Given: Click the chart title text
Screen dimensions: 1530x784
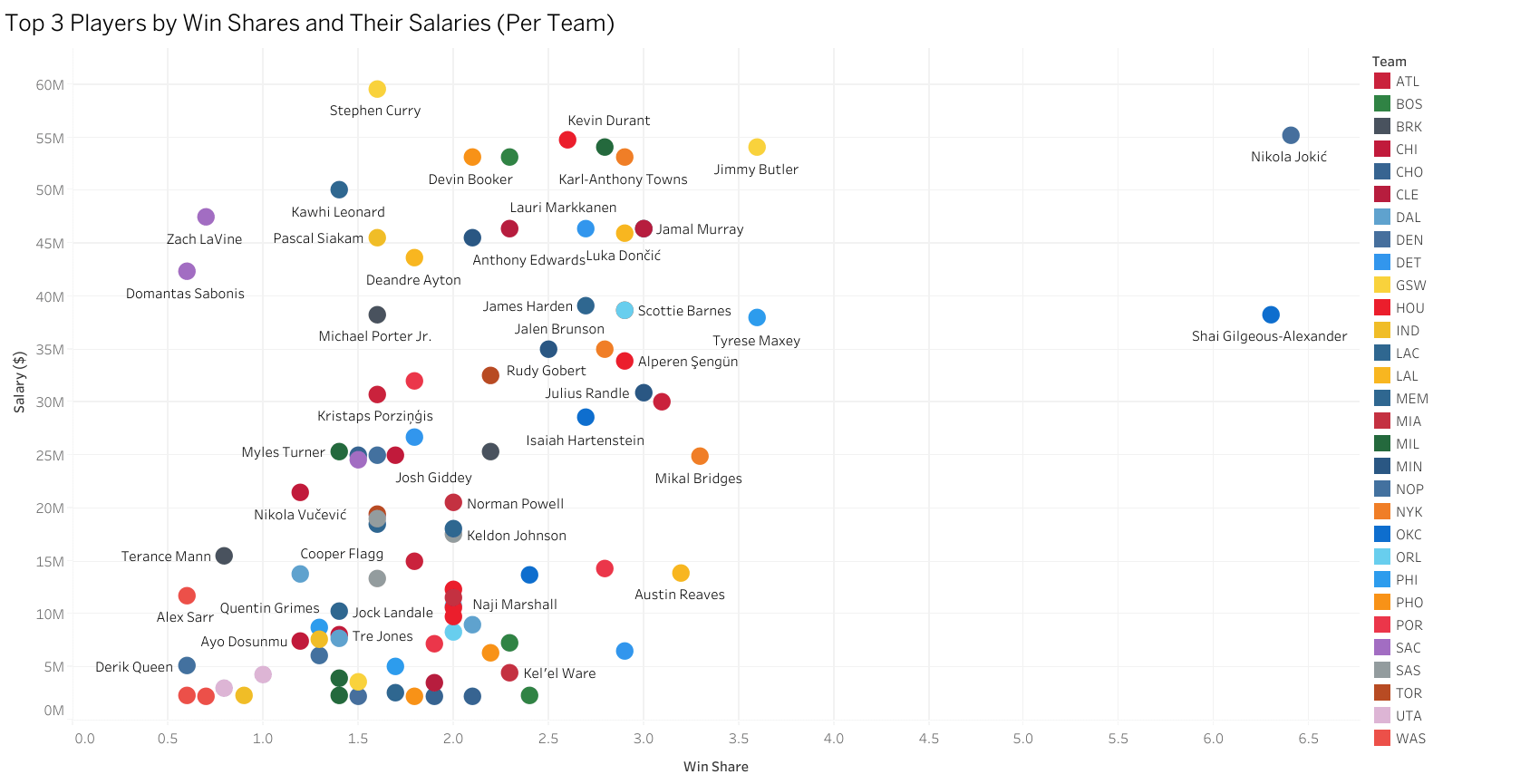Looking at the screenshot, I should pyautogui.click(x=310, y=23).
